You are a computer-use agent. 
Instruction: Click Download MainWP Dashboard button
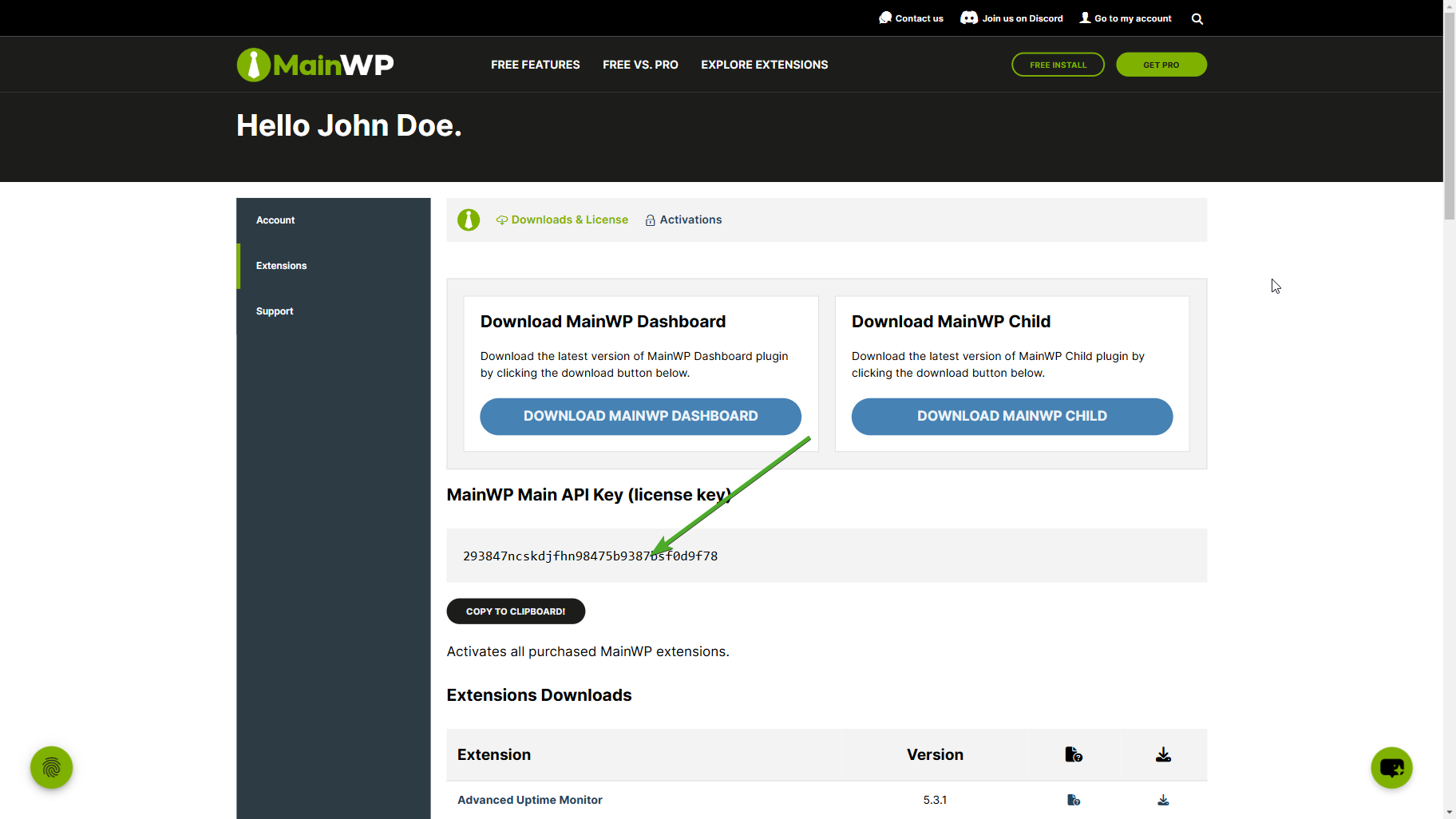point(640,416)
